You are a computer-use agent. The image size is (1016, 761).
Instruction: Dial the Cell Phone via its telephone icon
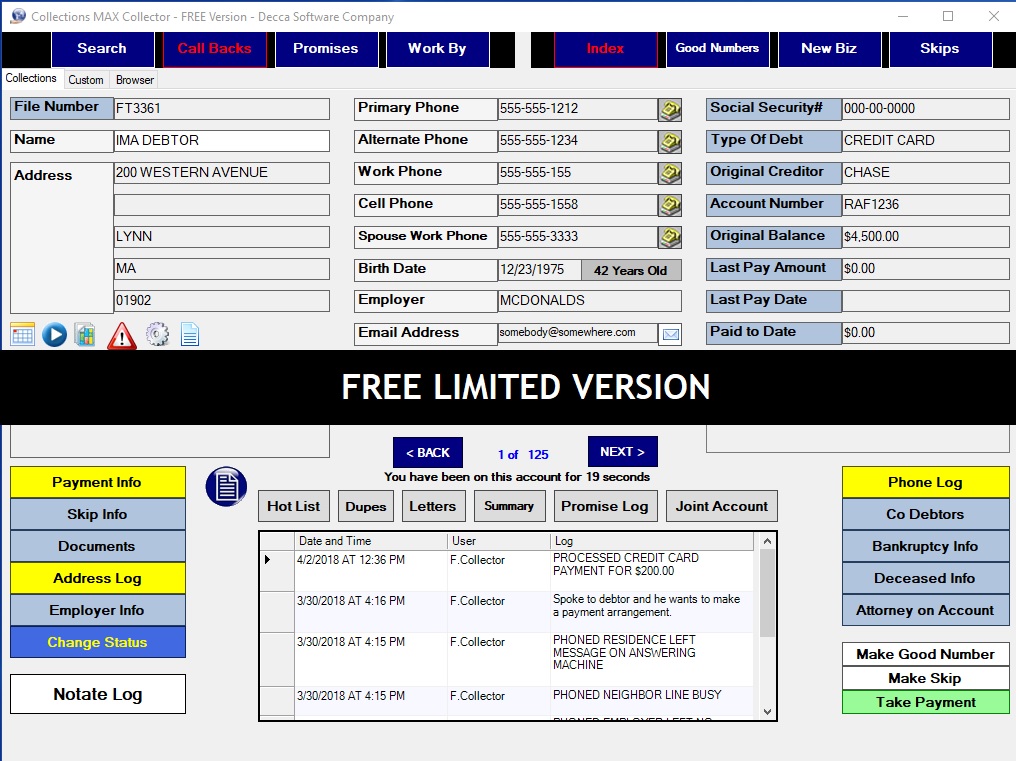[x=669, y=205]
